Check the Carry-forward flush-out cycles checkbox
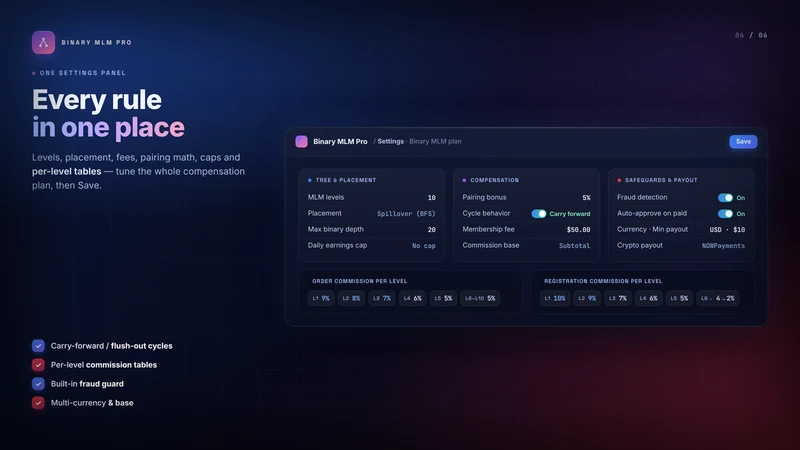Screen dimensions: 800x450 [38, 346]
